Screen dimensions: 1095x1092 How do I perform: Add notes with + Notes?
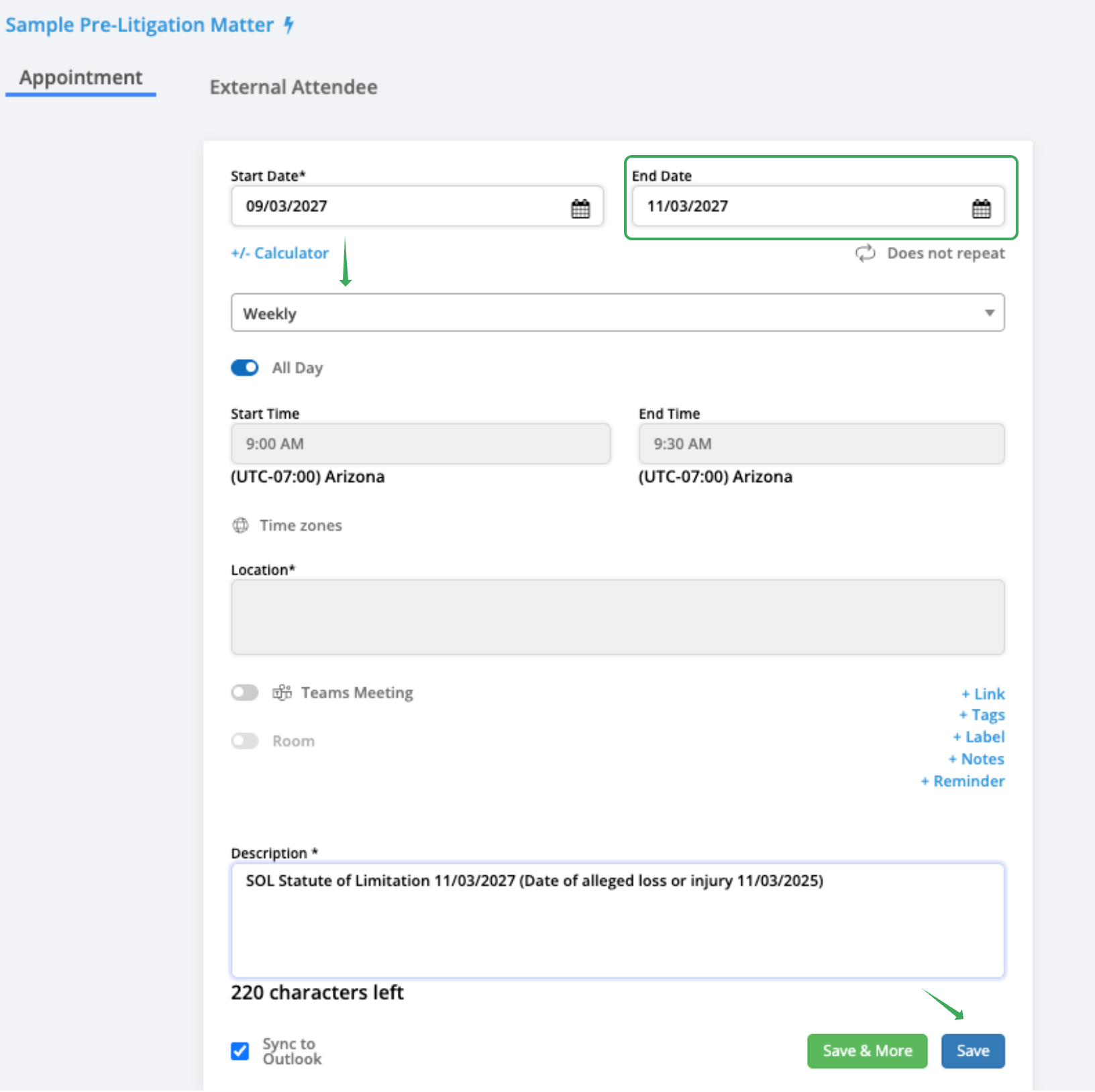(x=976, y=759)
